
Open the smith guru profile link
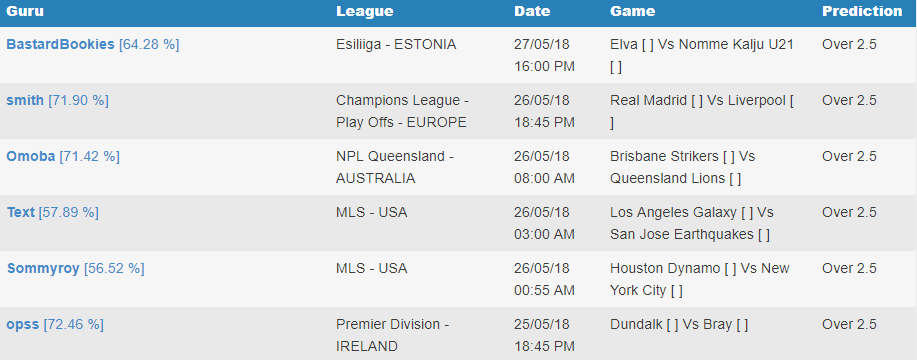click(x=25, y=101)
